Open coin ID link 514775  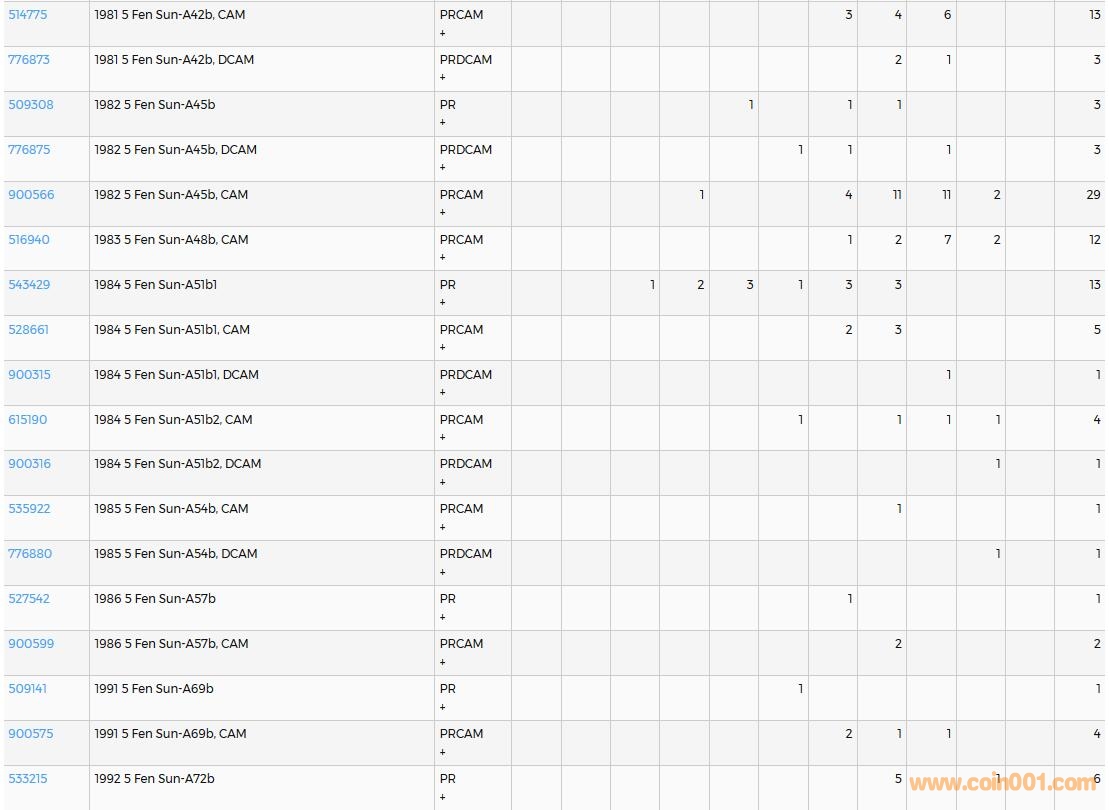coord(28,15)
